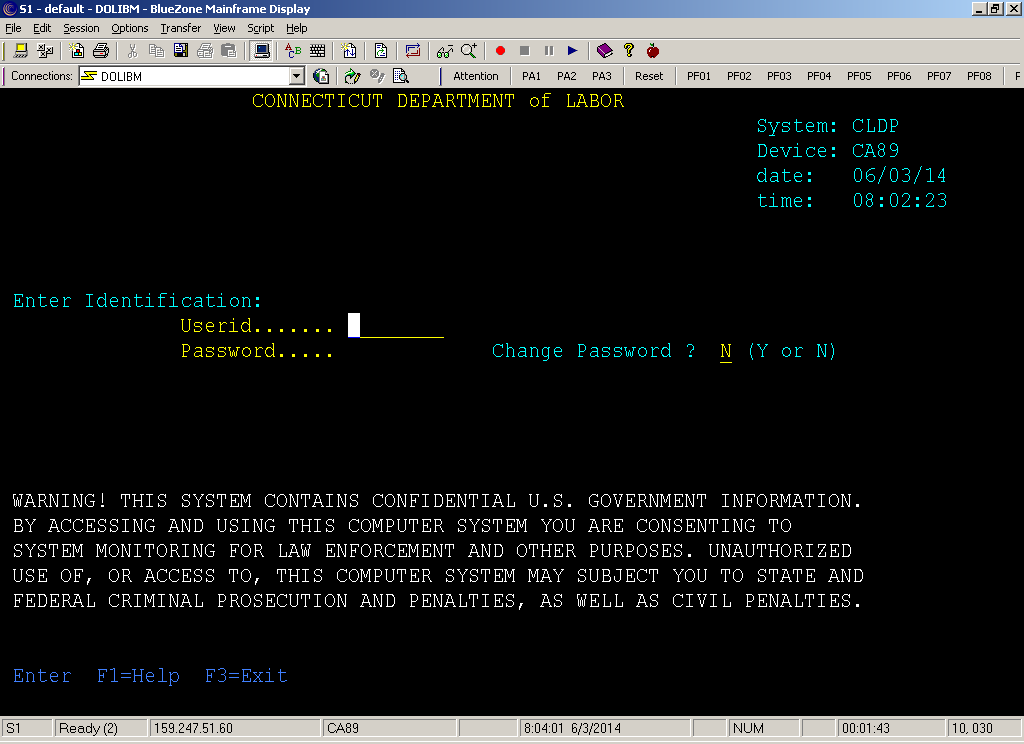Select the Change Password N field
This screenshot has height=744, width=1024.
[726, 351]
